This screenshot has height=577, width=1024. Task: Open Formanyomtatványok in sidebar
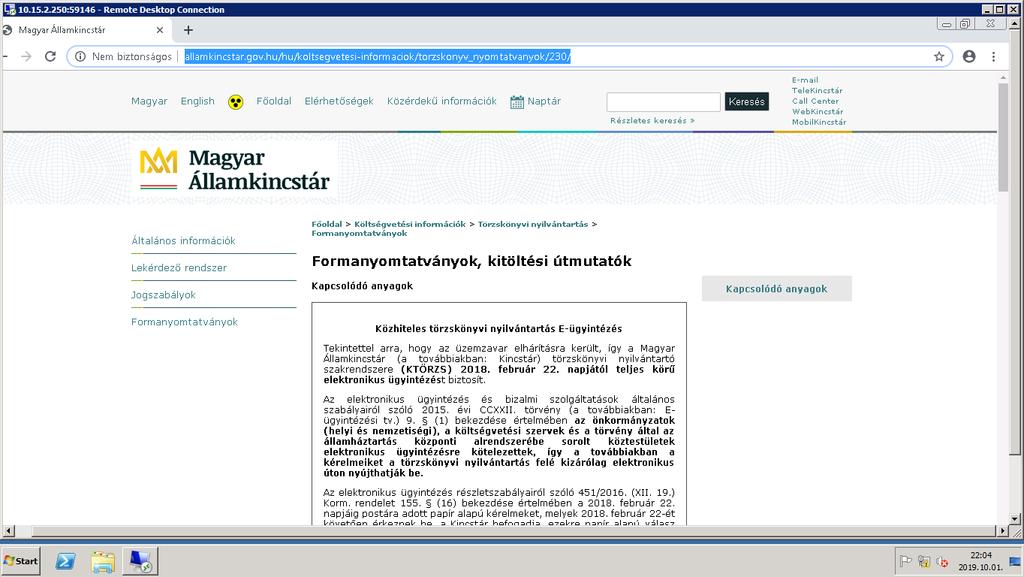pos(184,322)
